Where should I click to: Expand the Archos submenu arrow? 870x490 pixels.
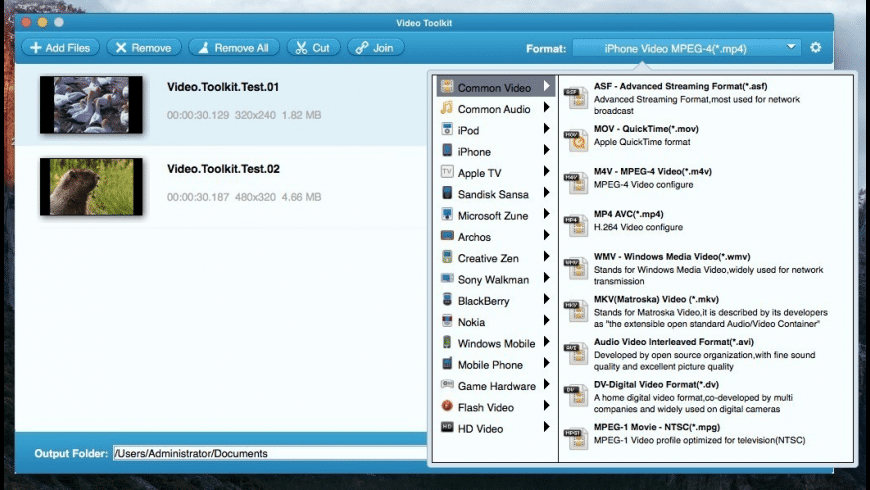click(x=547, y=235)
